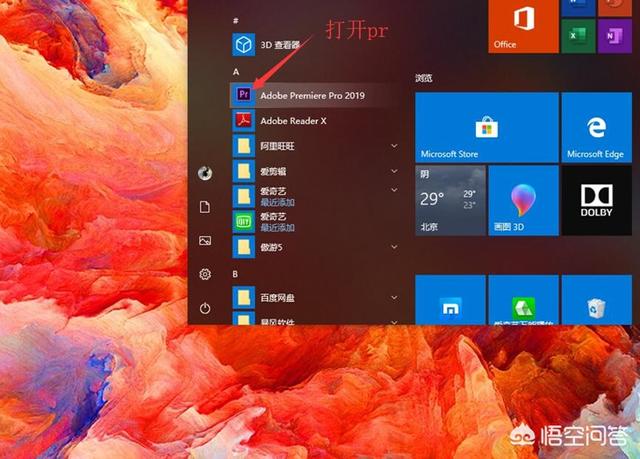This screenshot has width=640, height=459.
Task: Open the 北京 weather tile
Action: click(451, 200)
